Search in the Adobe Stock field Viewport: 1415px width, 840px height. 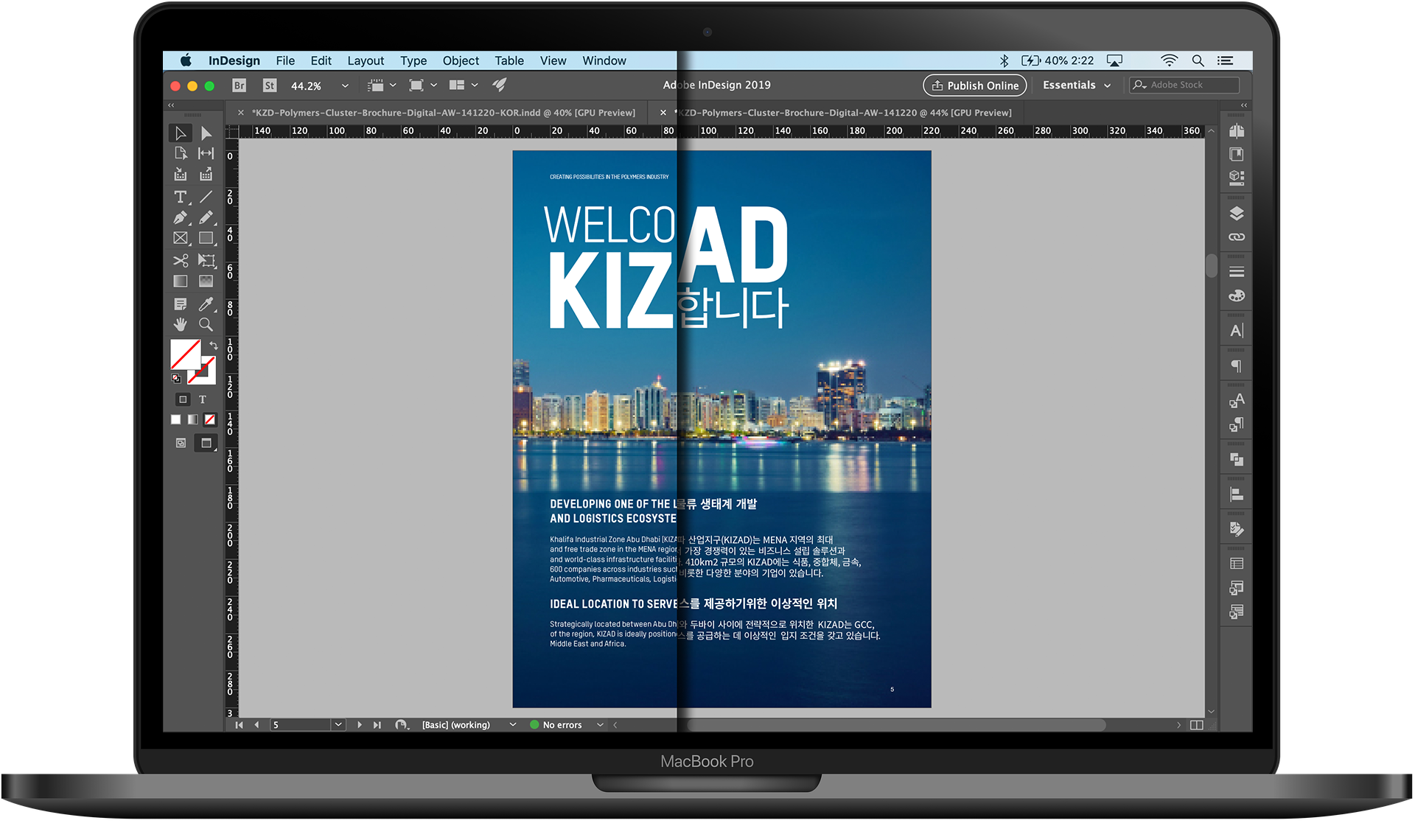tap(1184, 85)
